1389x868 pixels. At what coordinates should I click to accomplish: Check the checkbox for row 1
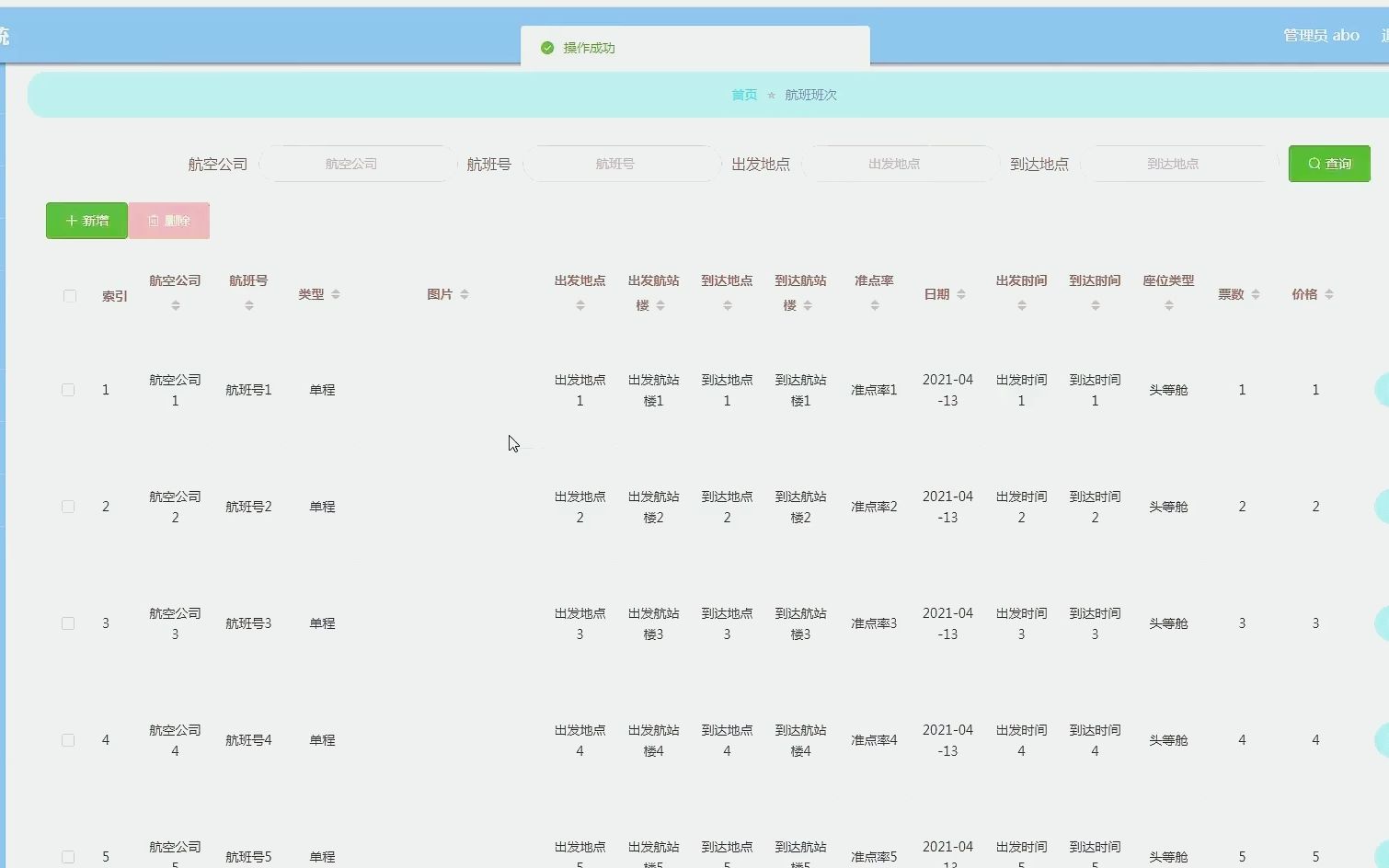[x=68, y=390]
